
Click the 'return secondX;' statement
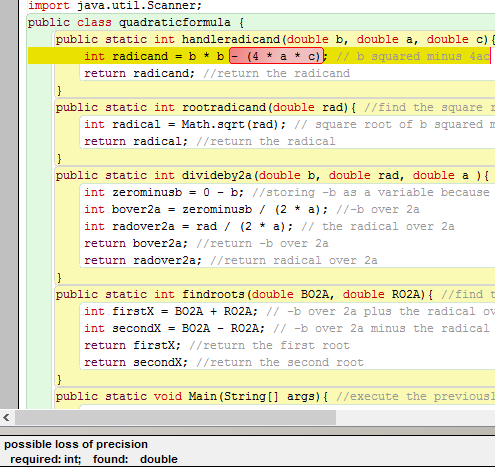(136, 362)
